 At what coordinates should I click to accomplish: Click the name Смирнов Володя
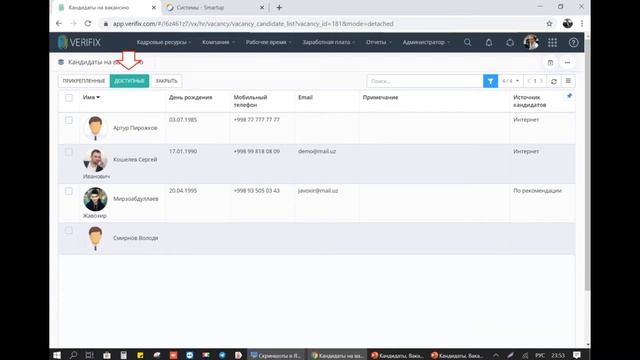[x=136, y=238]
